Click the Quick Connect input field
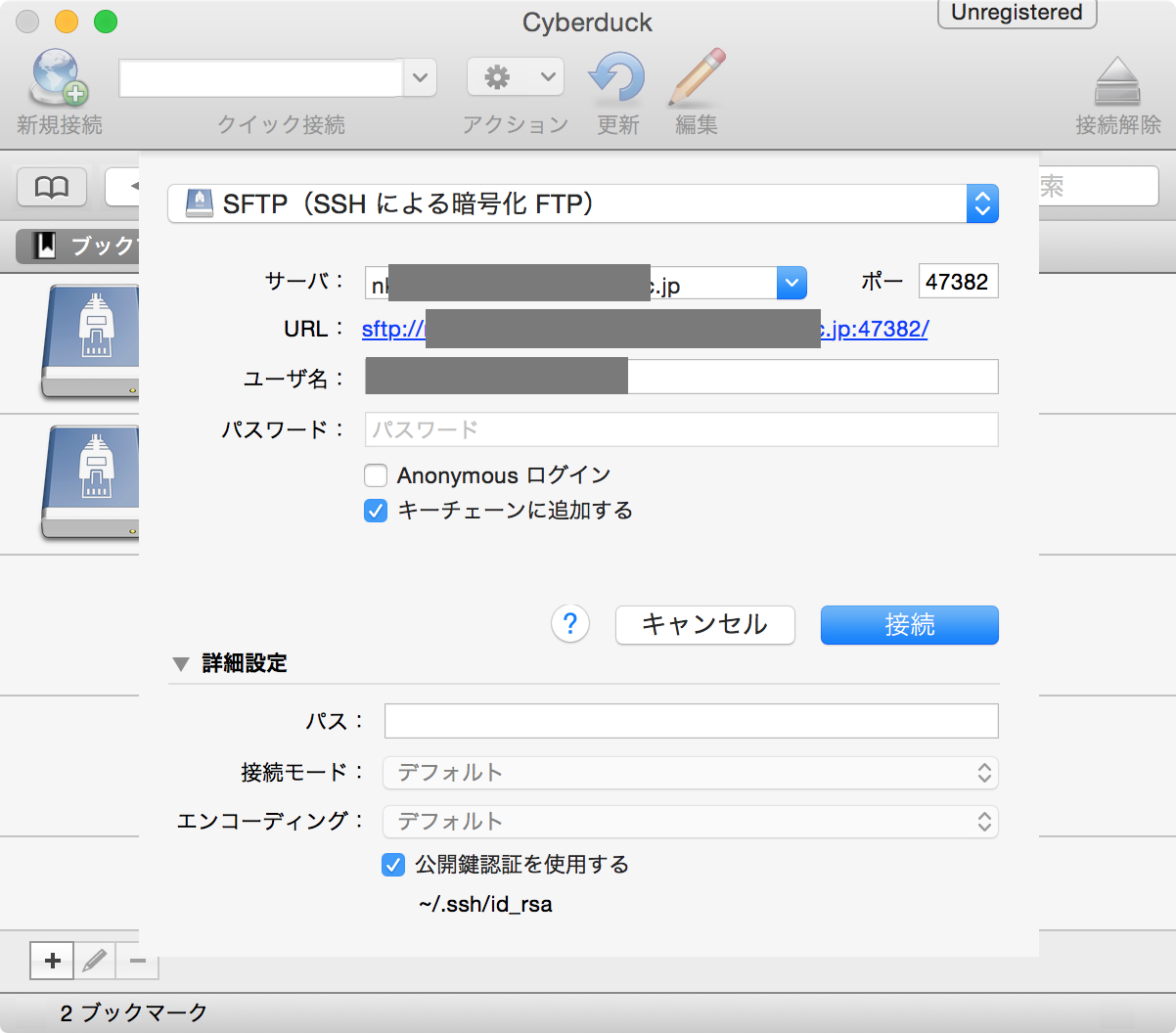 pyautogui.click(x=260, y=78)
